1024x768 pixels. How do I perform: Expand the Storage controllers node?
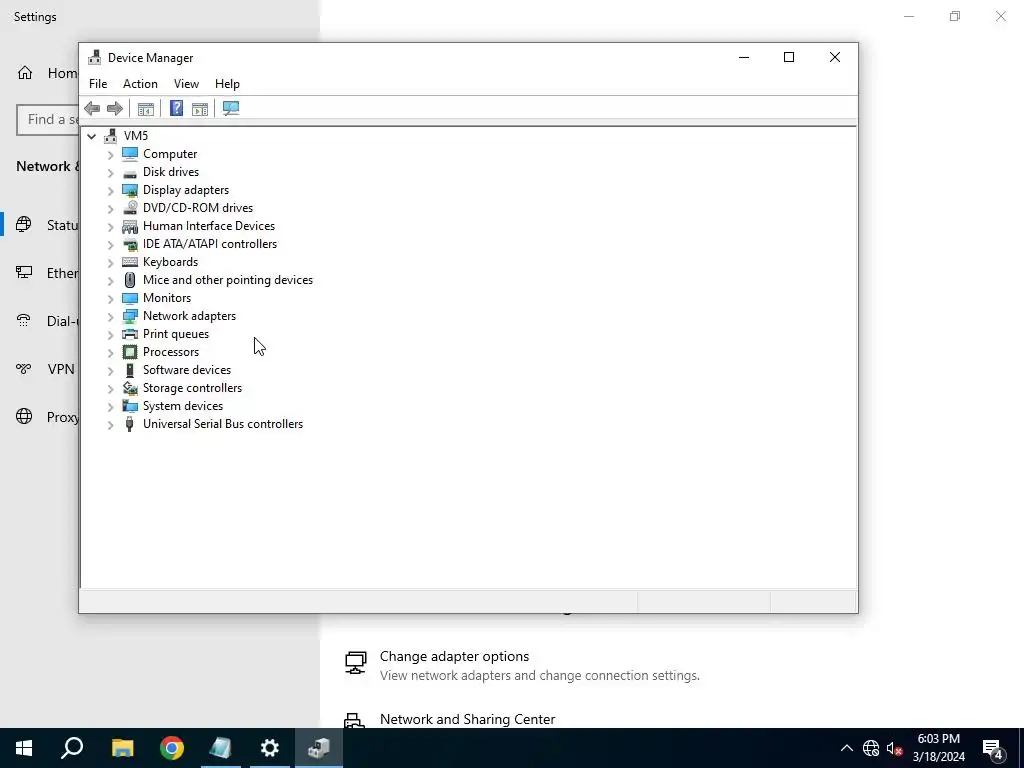pyautogui.click(x=110, y=389)
